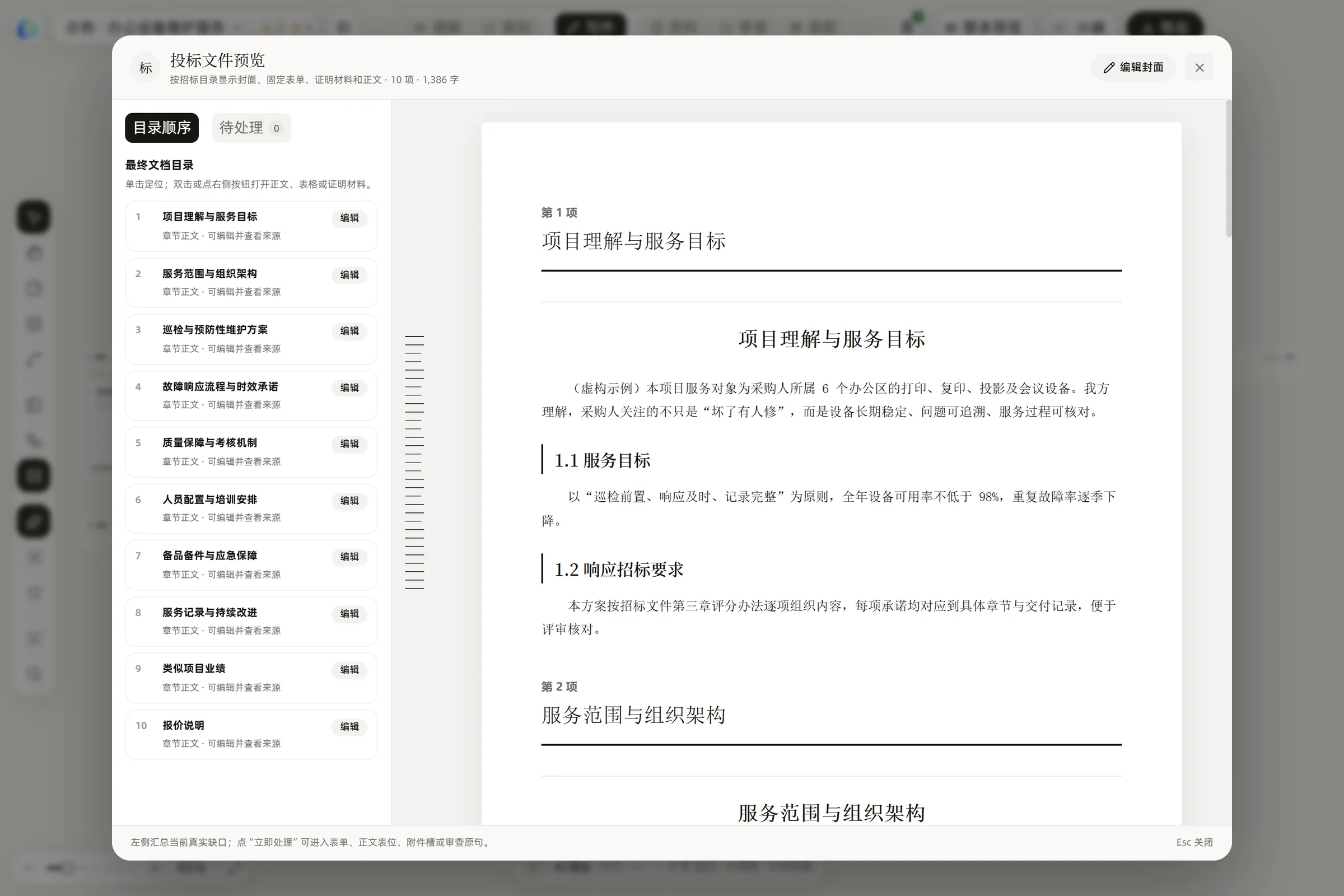
Task: Click the document outline minimap ruler
Action: point(414,463)
